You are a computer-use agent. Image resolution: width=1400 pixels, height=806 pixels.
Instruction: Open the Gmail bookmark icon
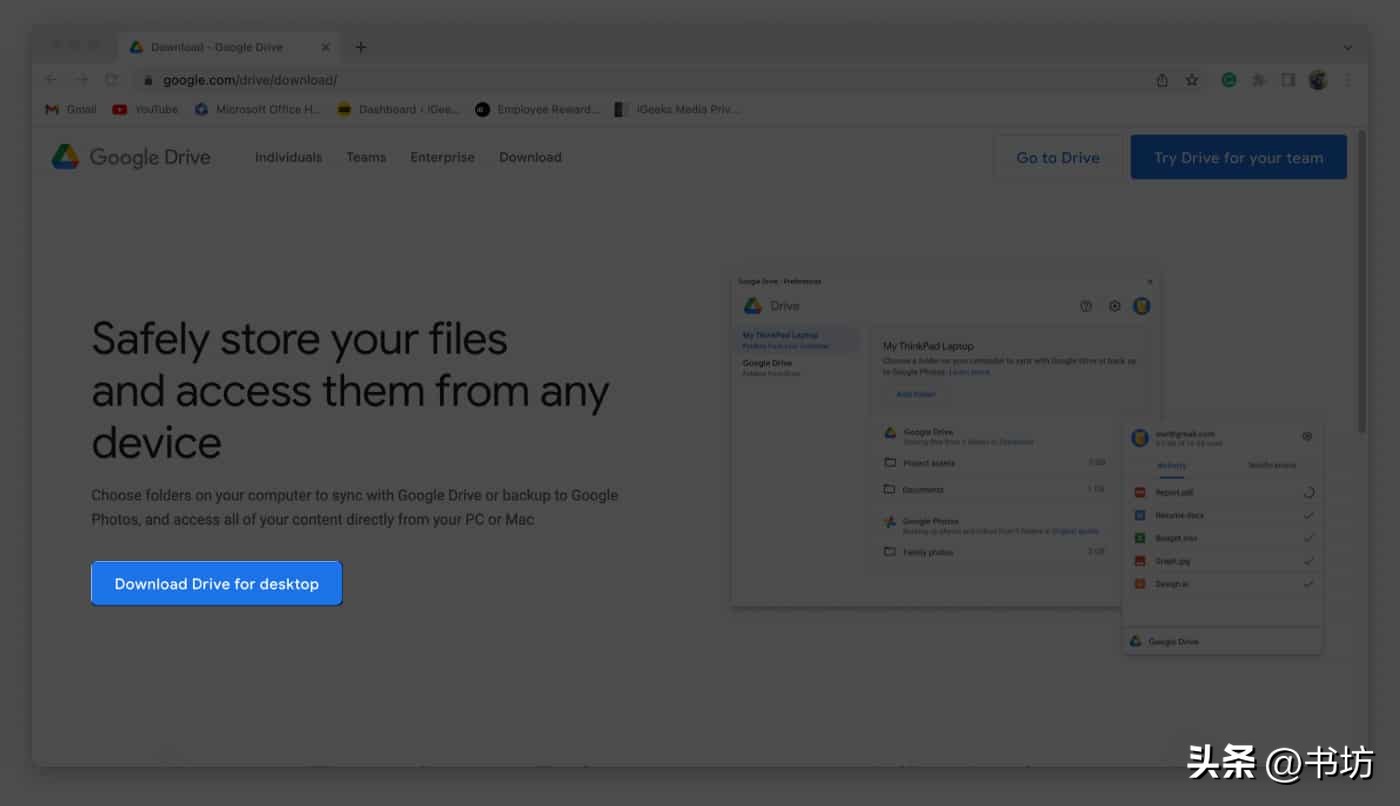(x=52, y=109)
